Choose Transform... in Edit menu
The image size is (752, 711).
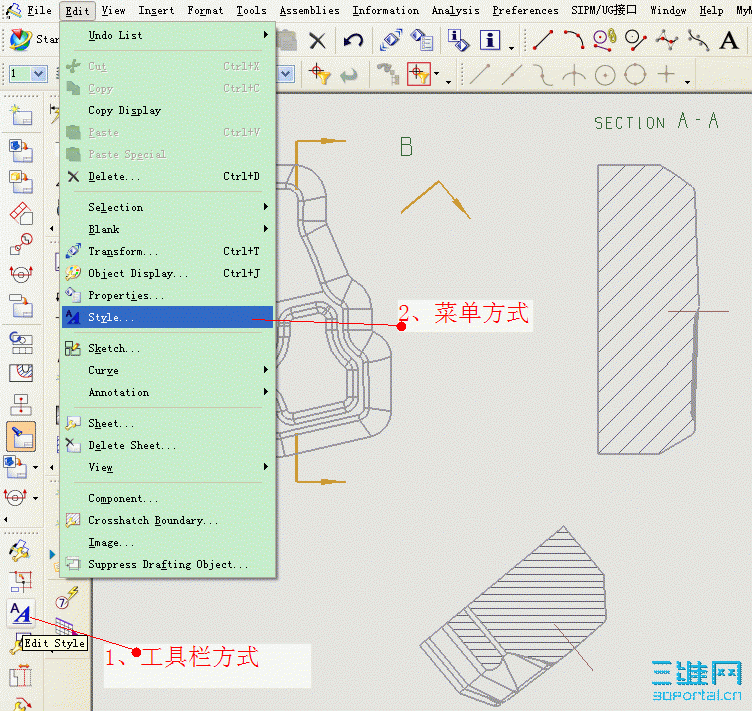click(167, 251)
